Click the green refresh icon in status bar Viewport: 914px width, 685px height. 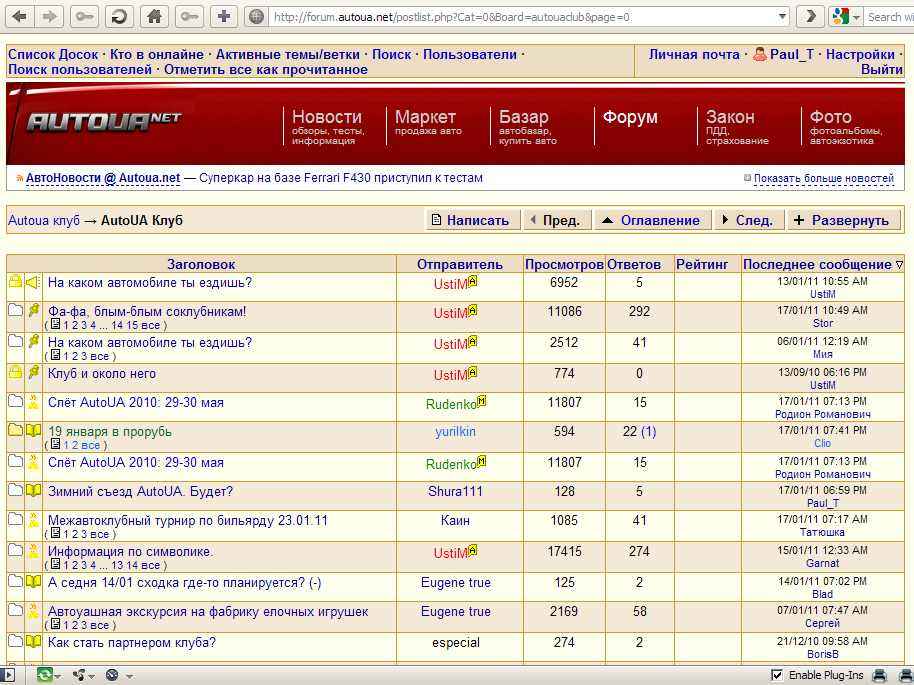click(45, 675)
